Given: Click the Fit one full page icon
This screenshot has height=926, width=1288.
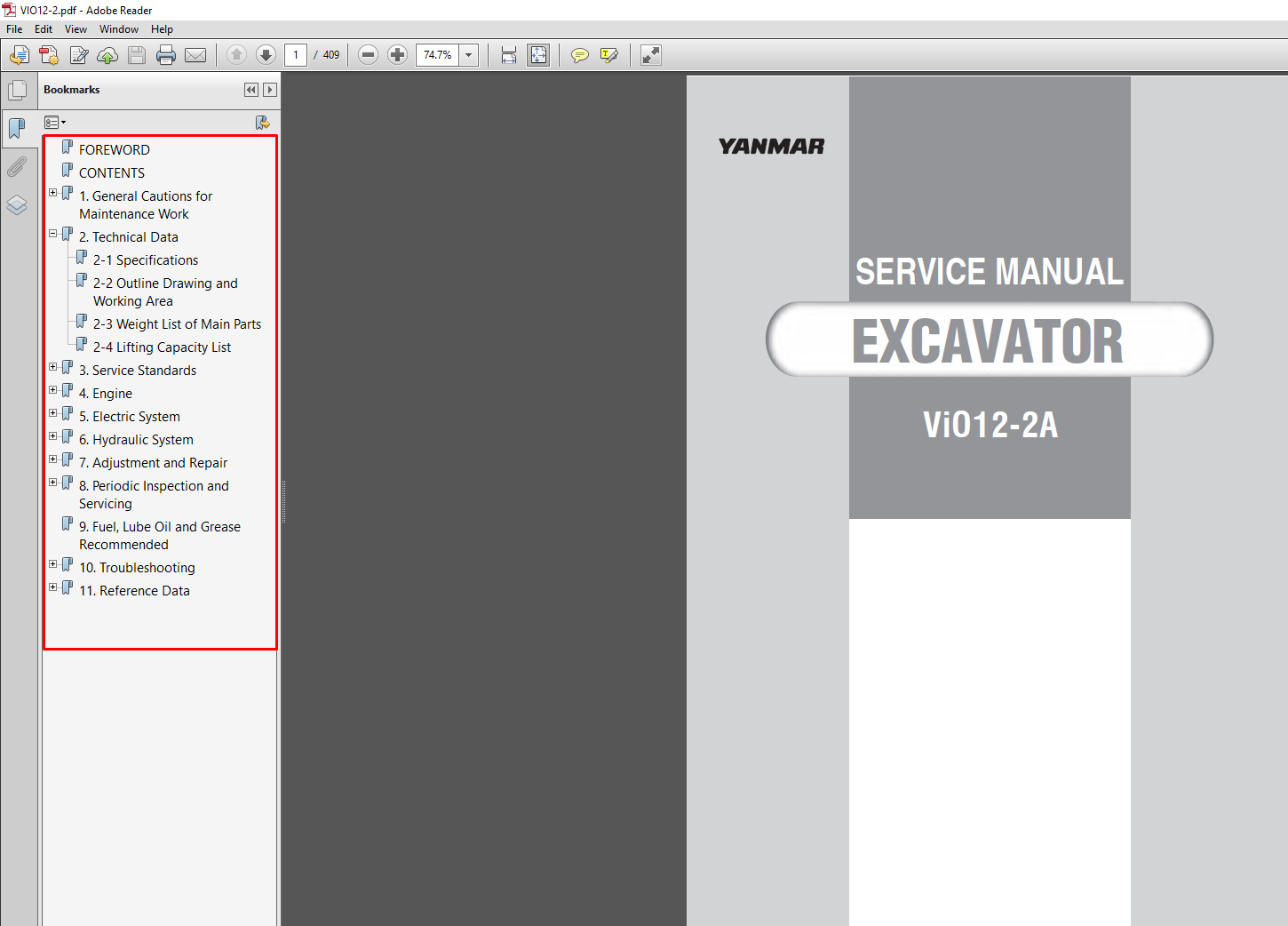Looking at the screenshot, I should click(x=538, y=55).
